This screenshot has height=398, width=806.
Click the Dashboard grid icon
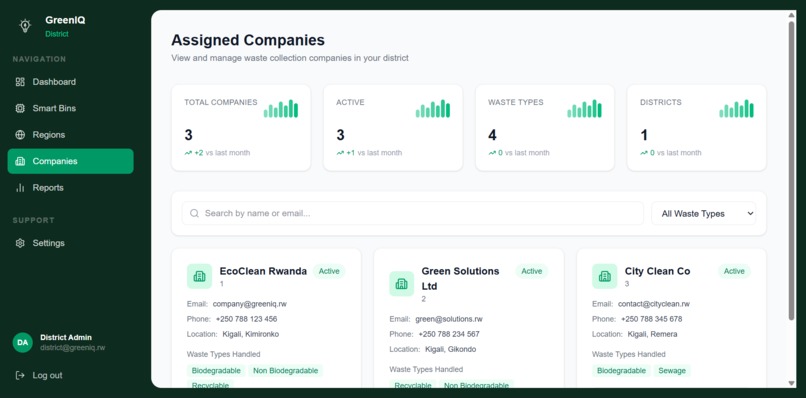coord(20,82)
